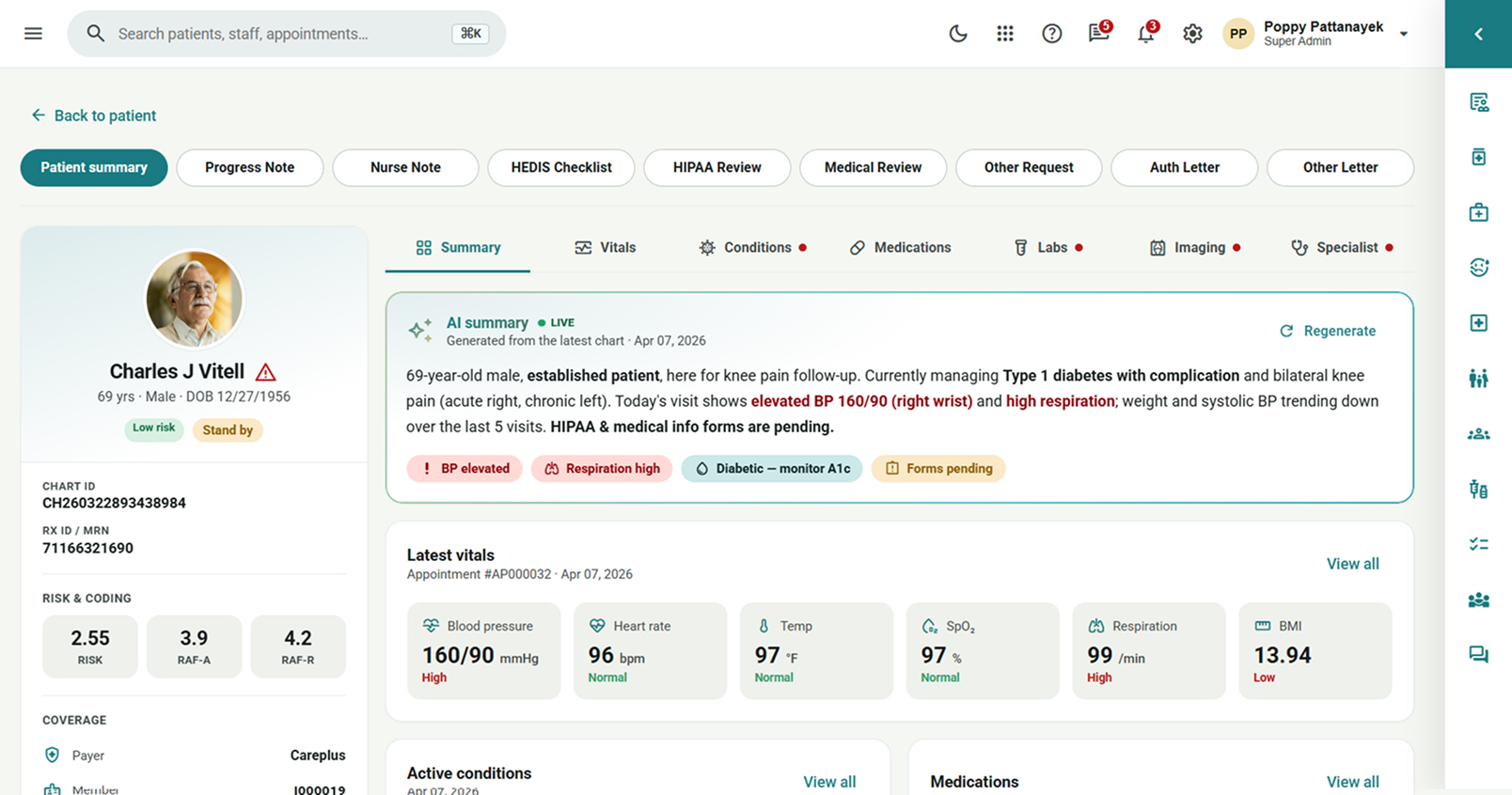Open the Auth Letter tab
The height and width of the screenshot is (795, 1512).
point(1185,167)
